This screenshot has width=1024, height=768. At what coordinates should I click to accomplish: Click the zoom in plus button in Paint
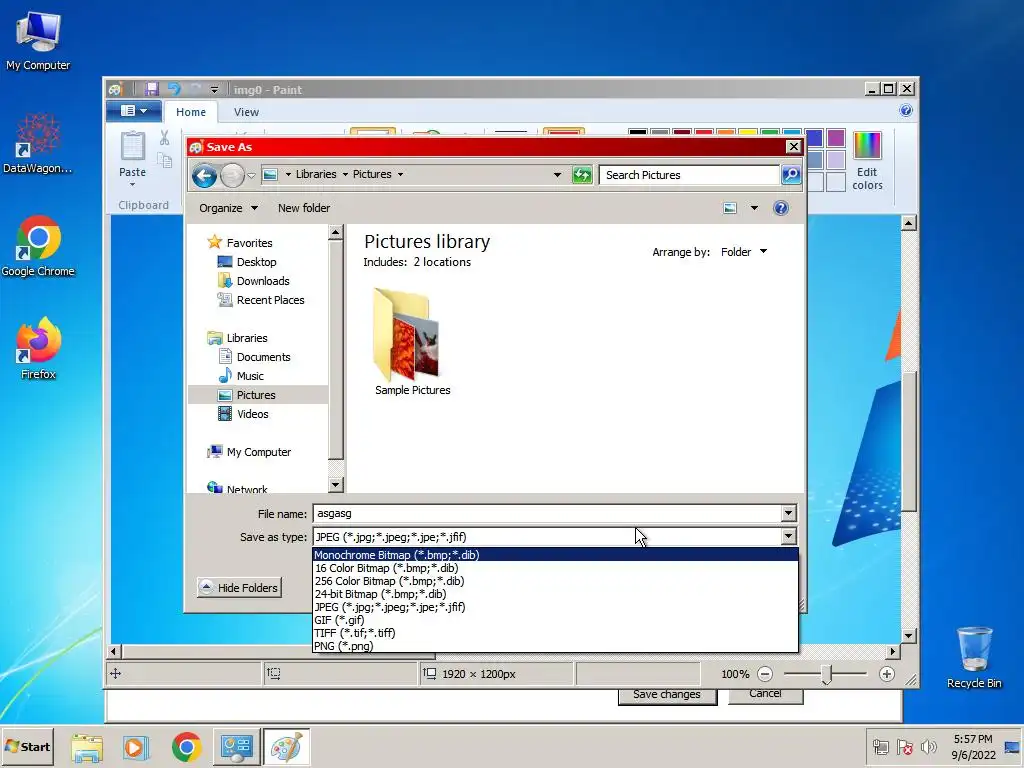(x=886, y=674)
